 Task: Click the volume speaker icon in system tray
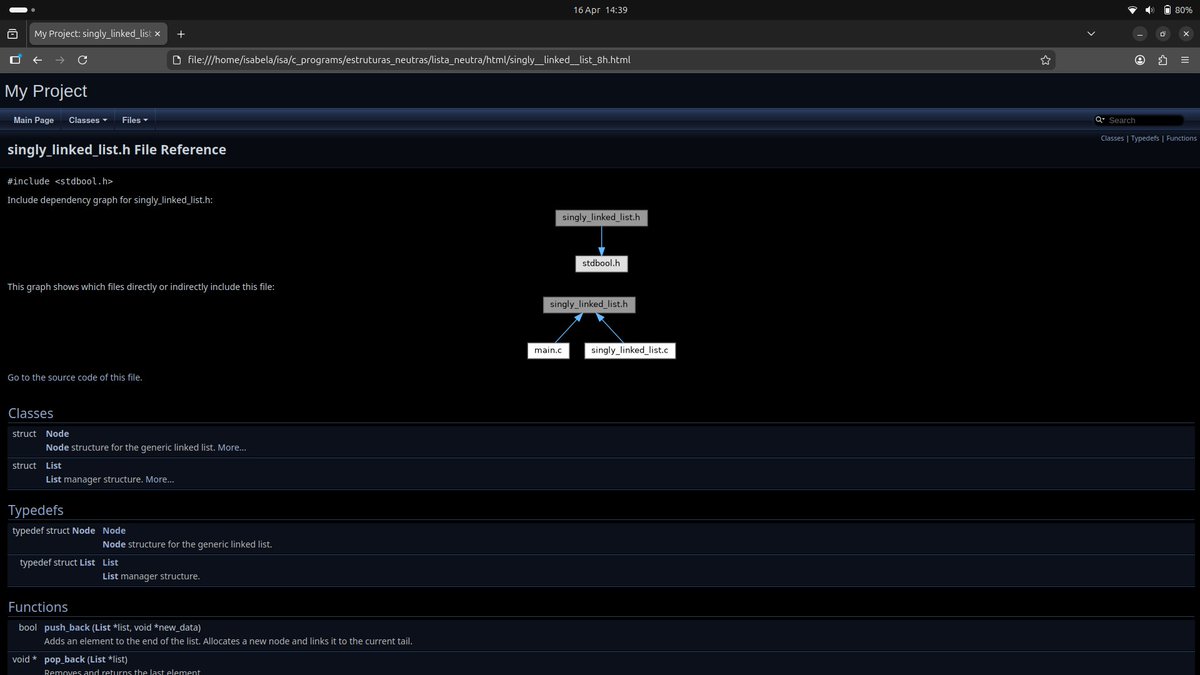coord(1150,9)
